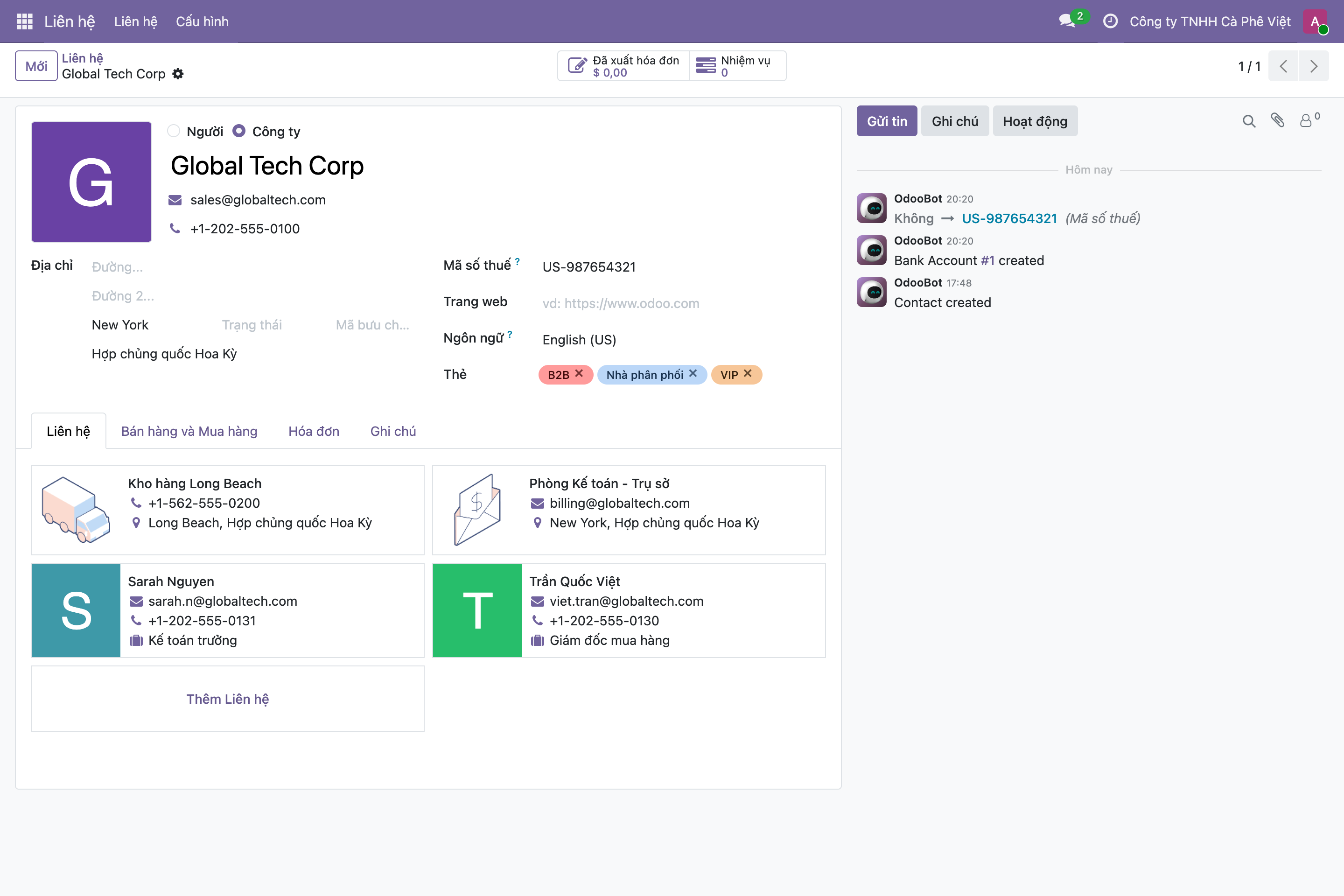This screenshot has height=896, width=1344.
Task: Click the email sarah.n@globaltech.com
Action: (223, 601)
